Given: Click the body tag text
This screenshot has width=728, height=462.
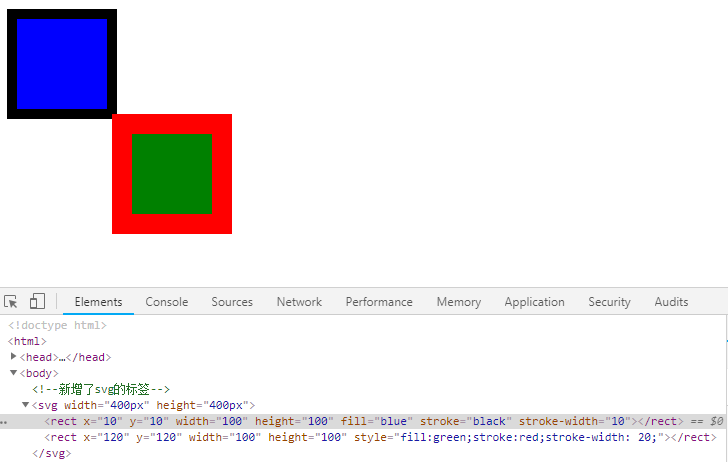Looking at the screenshot, I should [39, 373].
